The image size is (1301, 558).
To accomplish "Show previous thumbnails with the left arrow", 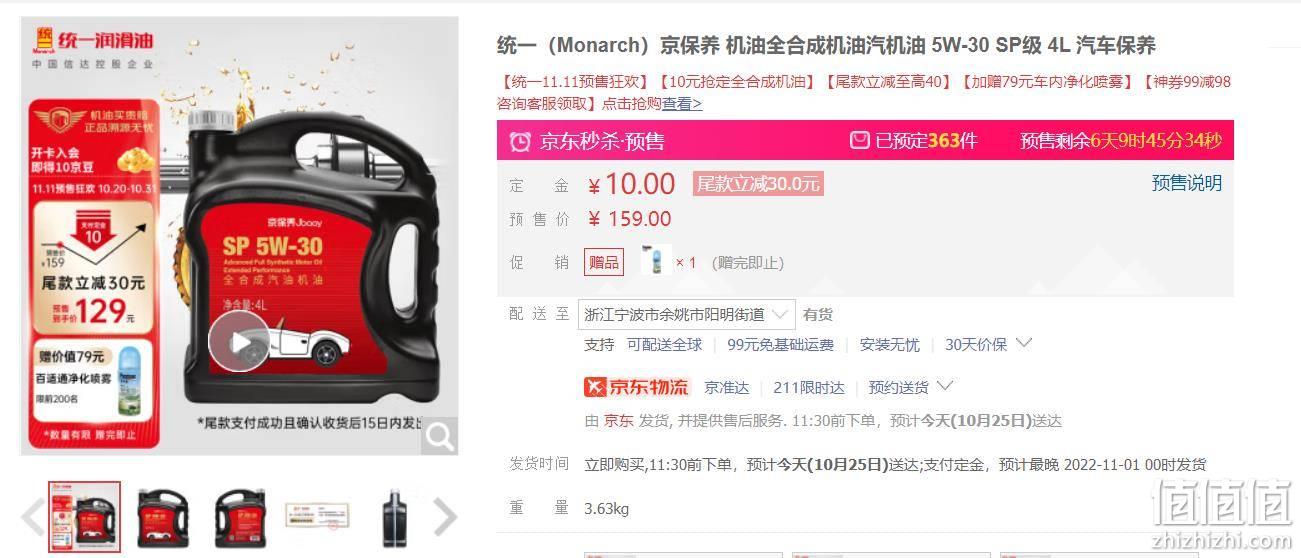I will [x=33, y=517].
